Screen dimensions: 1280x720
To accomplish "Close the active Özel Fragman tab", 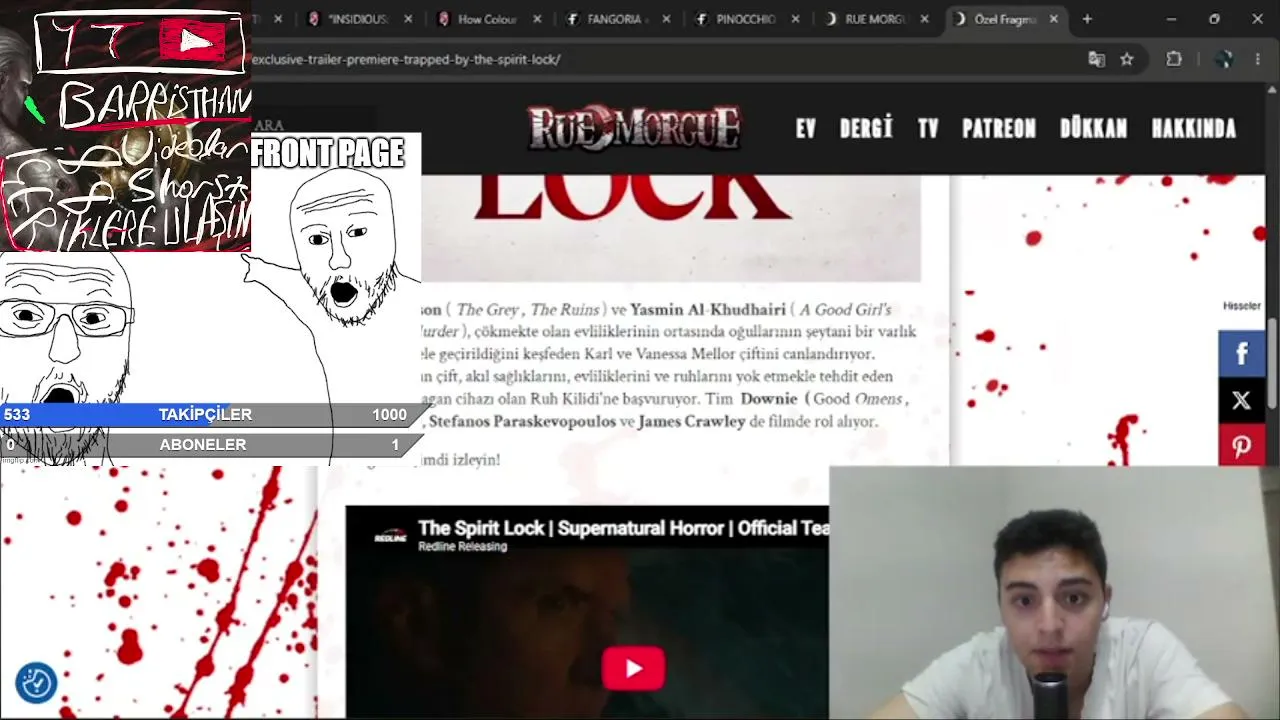I will 1054,19.
